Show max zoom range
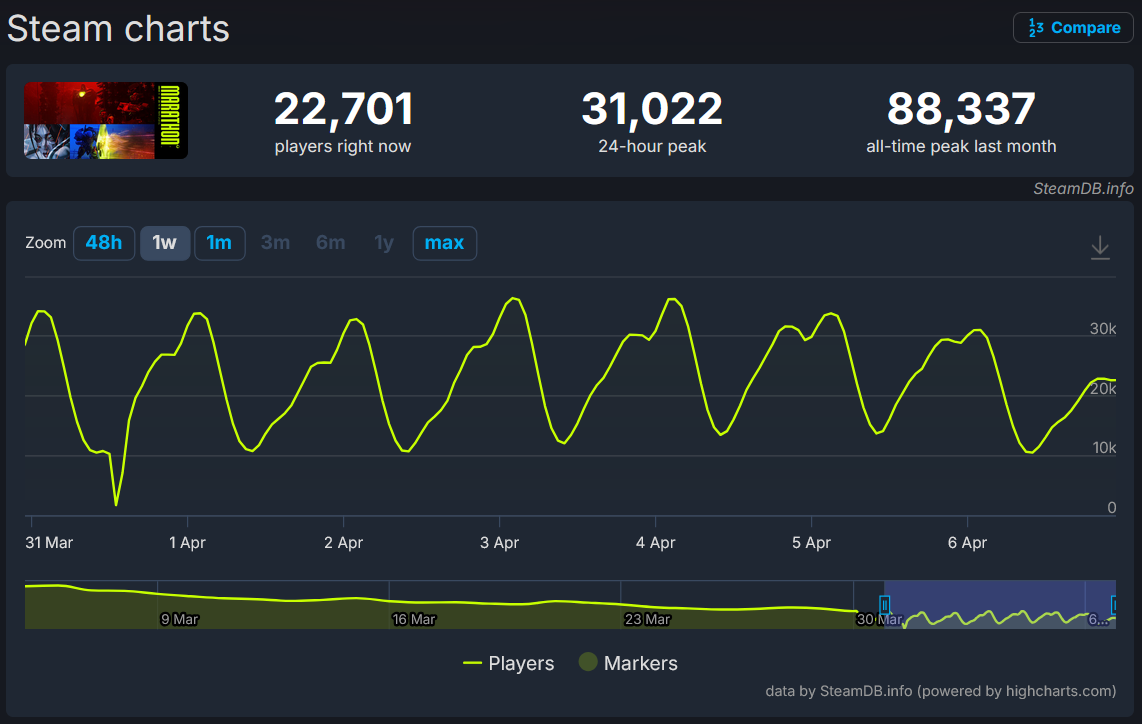1142x724 pixels. 444,243
